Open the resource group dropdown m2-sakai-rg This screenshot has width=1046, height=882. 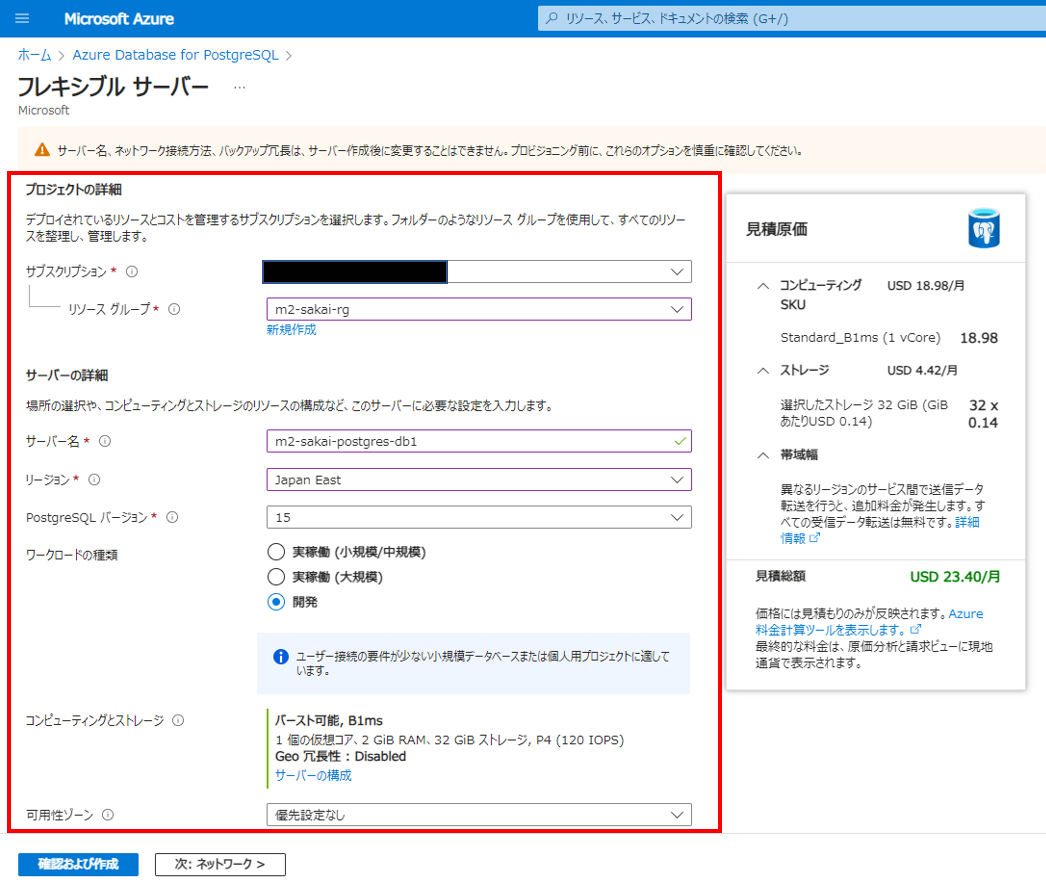[x=479, y=310]
